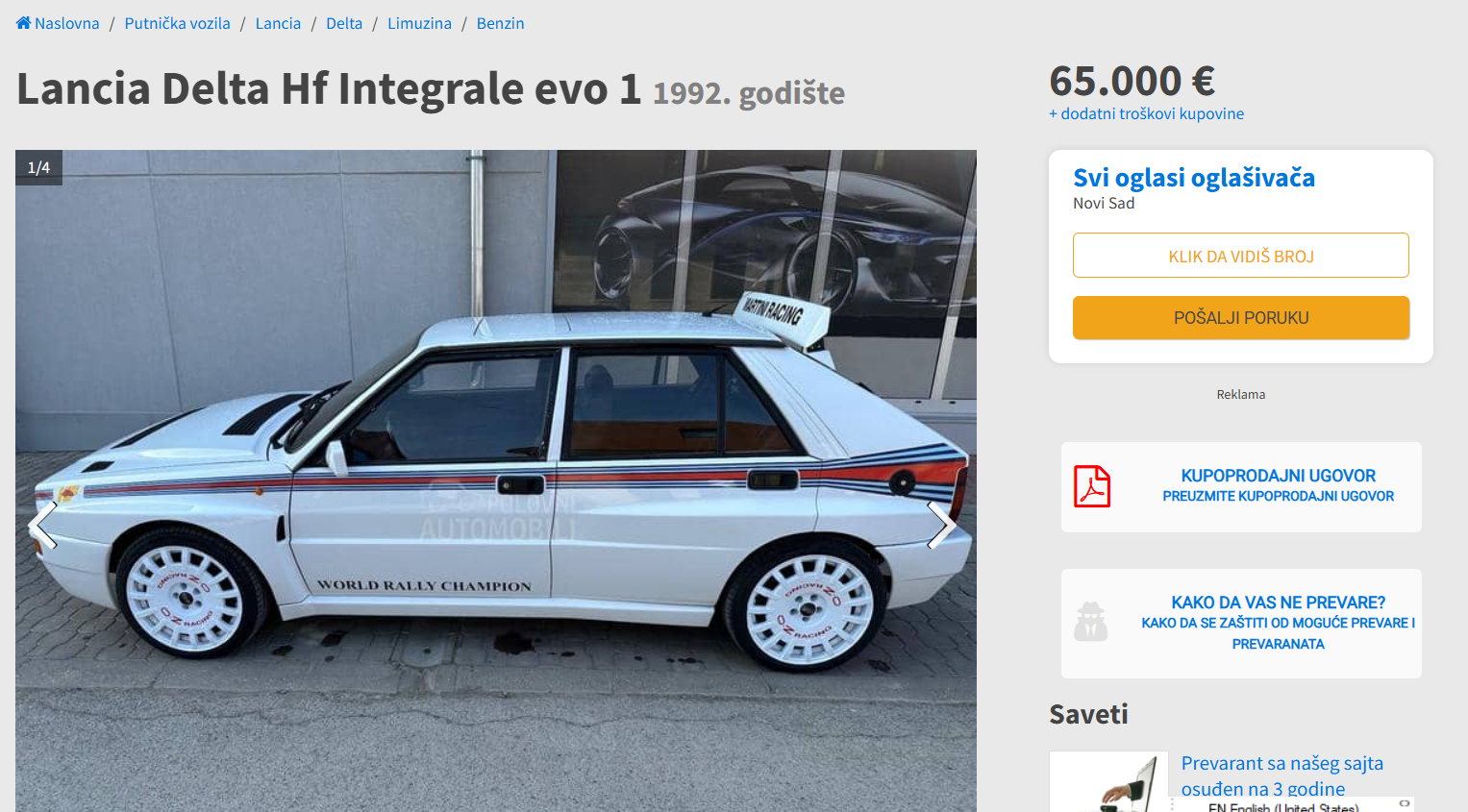Click the POŠALJI PORUKU button

point(1241,318)
